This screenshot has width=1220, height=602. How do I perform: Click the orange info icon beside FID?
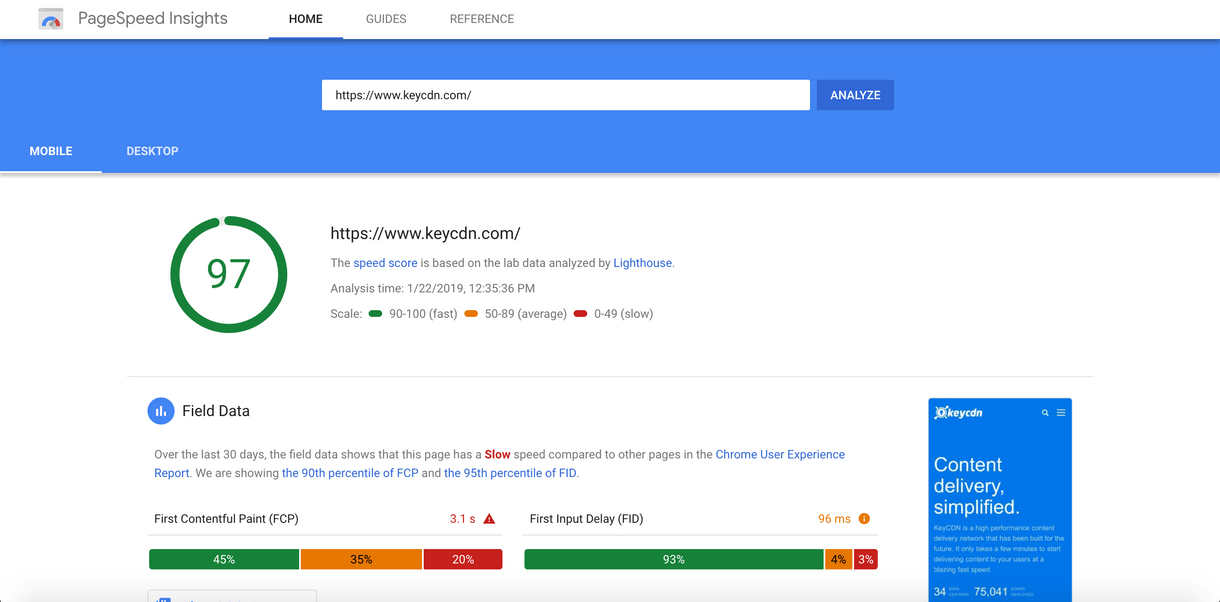click(864, 519)
